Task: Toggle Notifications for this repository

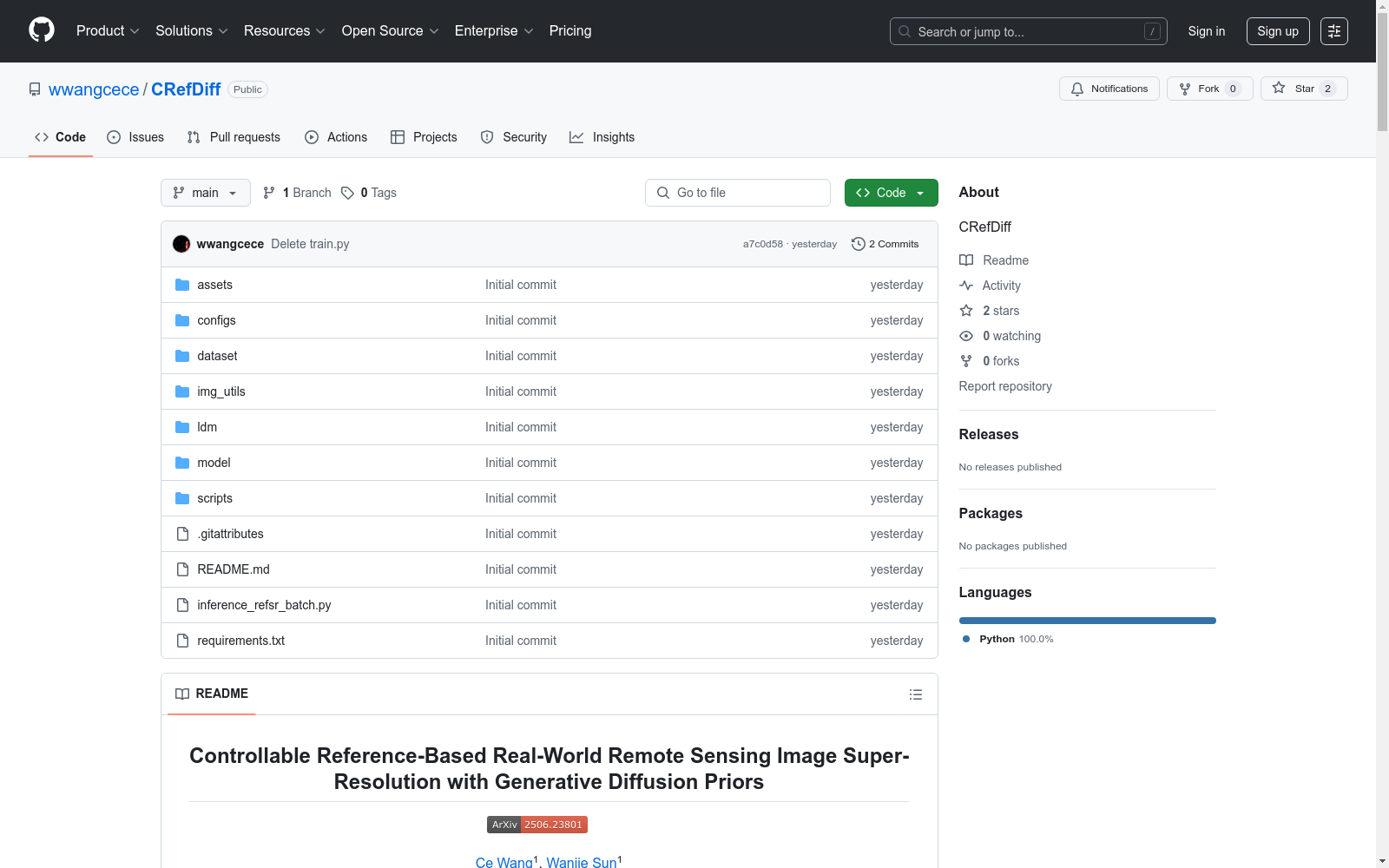Action: pos(1109,89)
